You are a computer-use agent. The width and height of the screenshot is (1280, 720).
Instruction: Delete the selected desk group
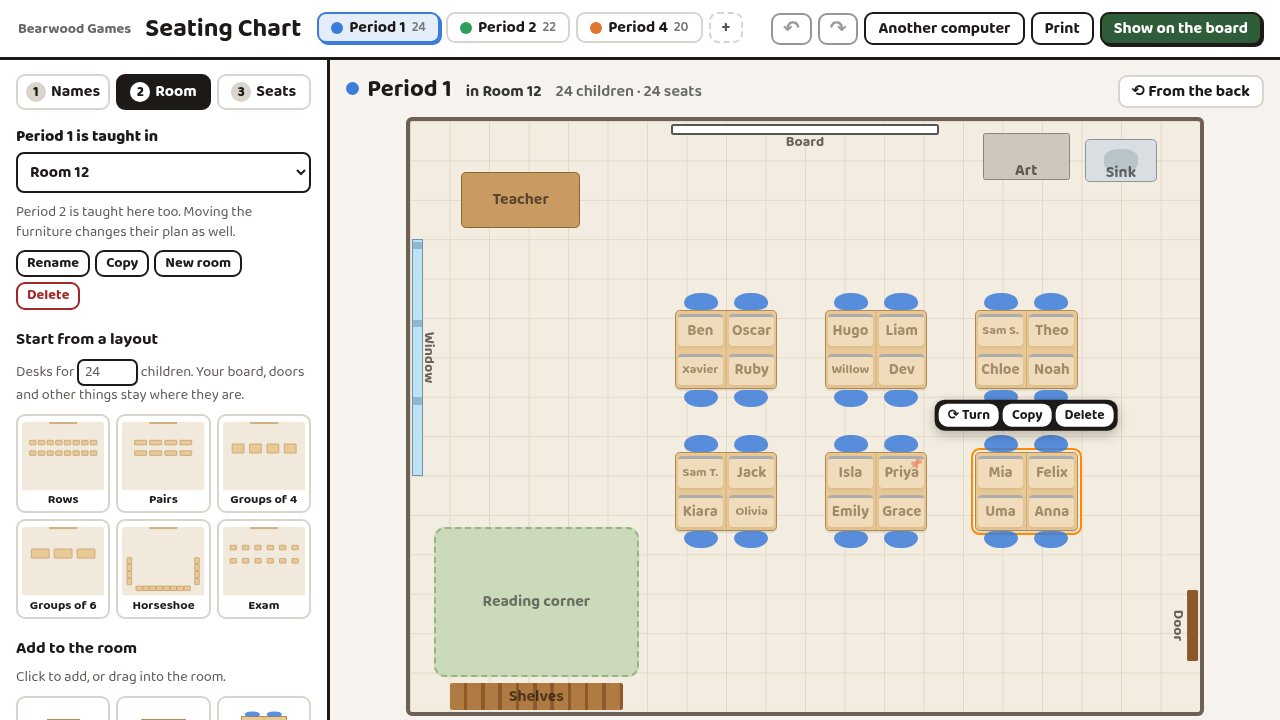pyautogui.click(x=1084, y=415)
